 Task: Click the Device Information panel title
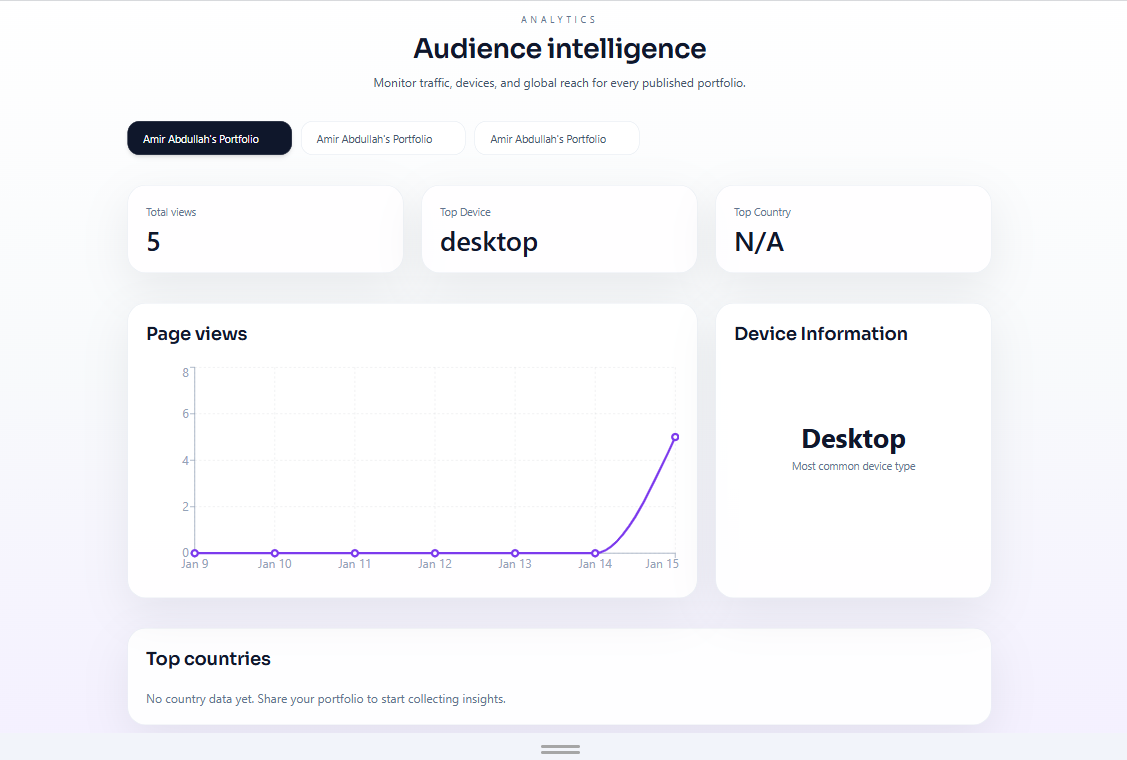coord(820,334)
